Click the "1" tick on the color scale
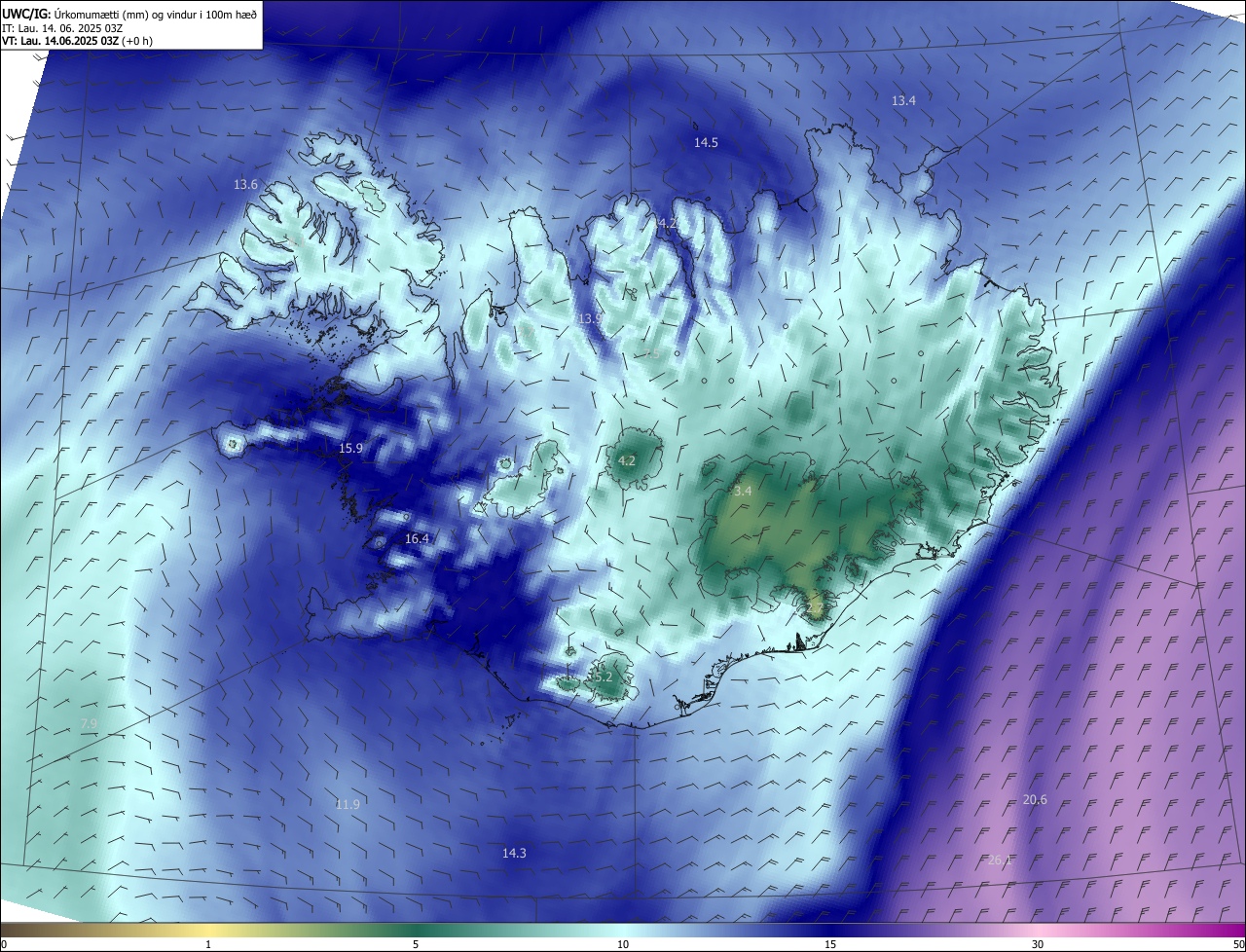Screen dimensions: 1246x952 [x=208, y=944]
